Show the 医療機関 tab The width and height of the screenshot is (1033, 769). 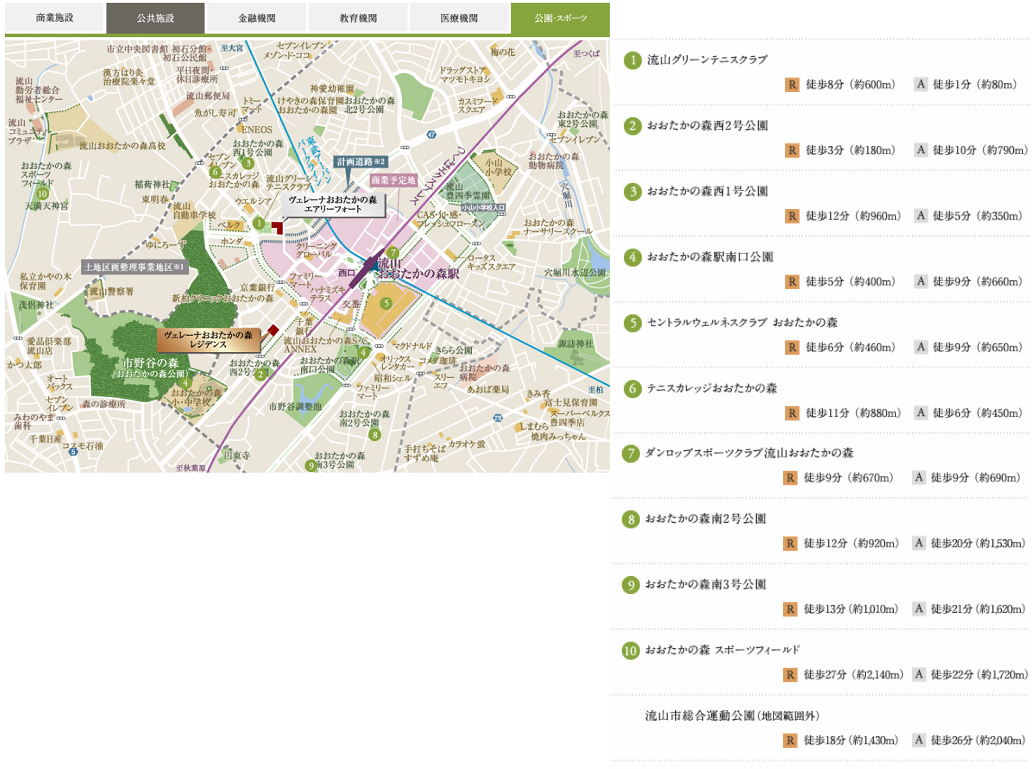coord(458,18)
